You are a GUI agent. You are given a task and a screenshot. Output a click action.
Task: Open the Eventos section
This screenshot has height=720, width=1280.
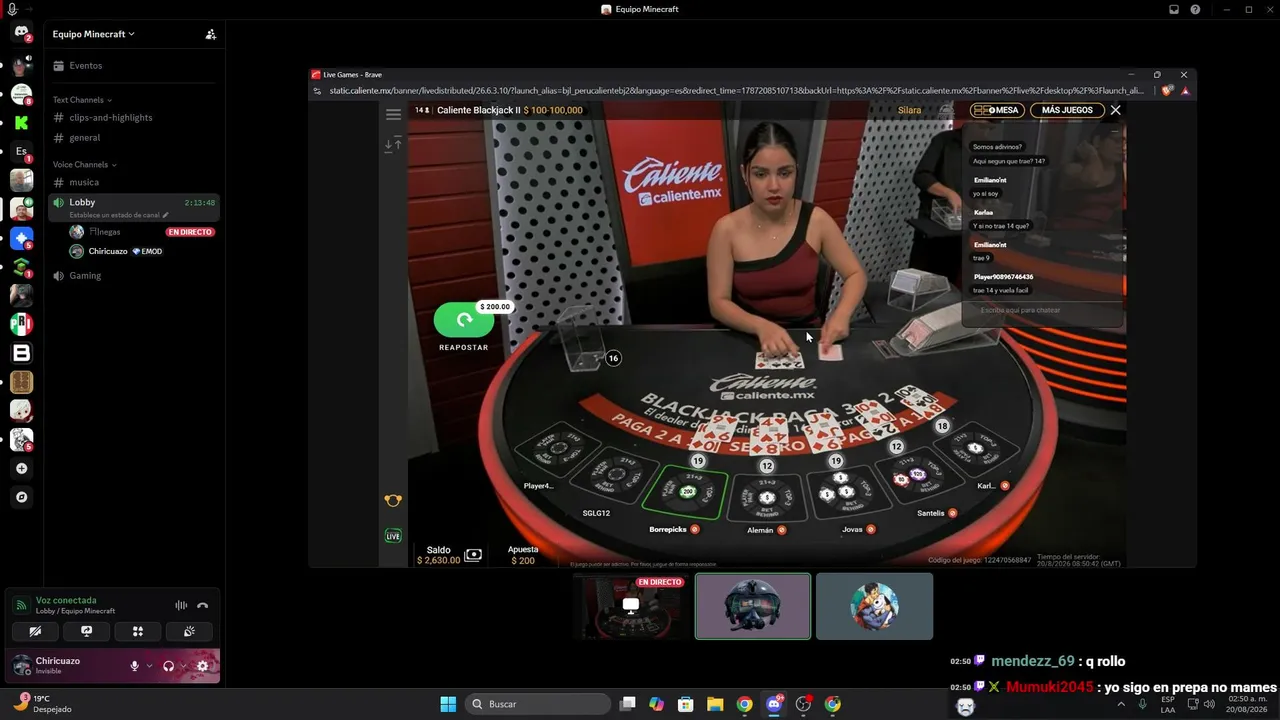pyautogui.click(x=134, y=66)
